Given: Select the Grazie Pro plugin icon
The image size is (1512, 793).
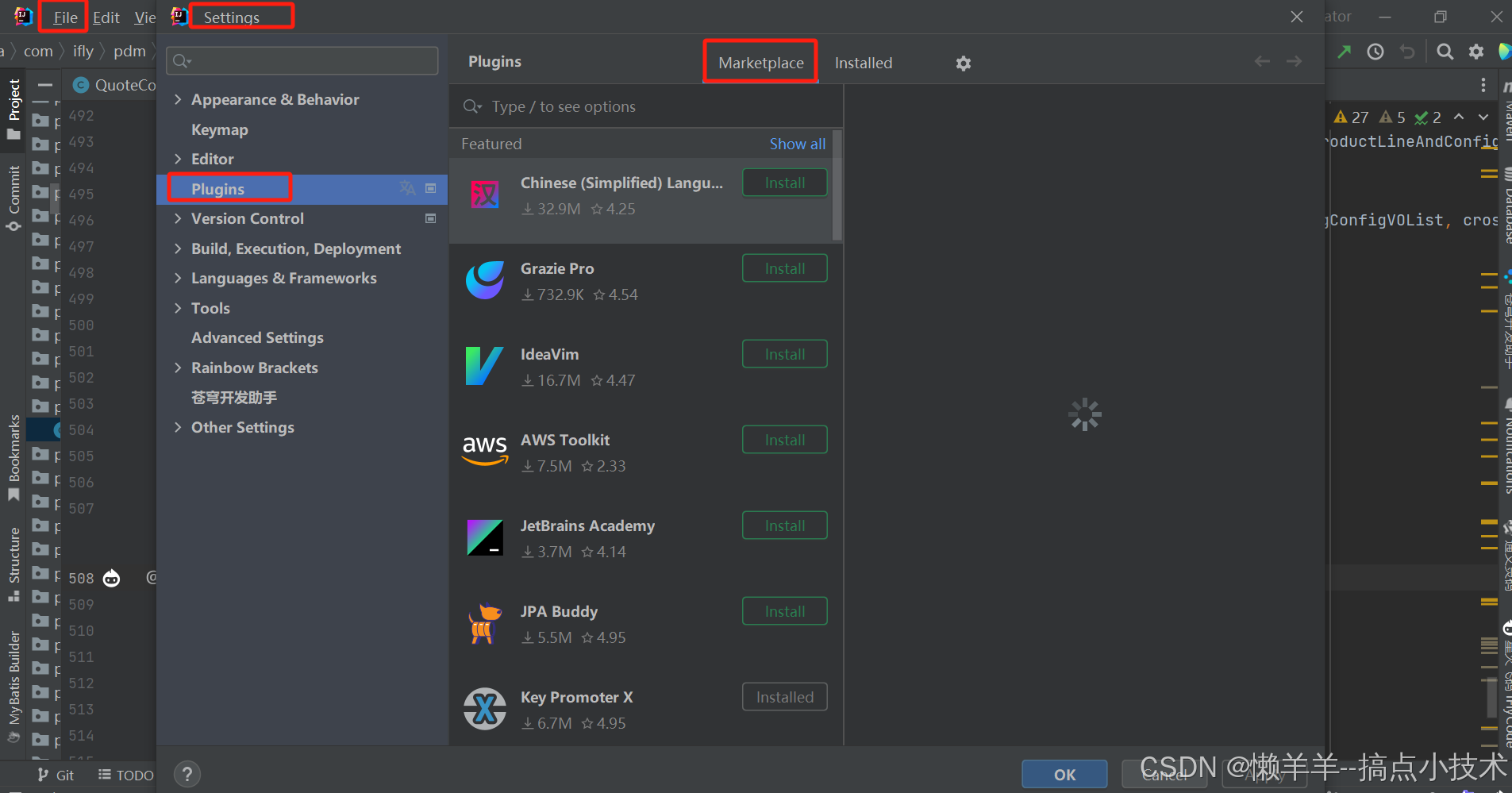Looking at the screenshot, I should click(x=485, y=280).
